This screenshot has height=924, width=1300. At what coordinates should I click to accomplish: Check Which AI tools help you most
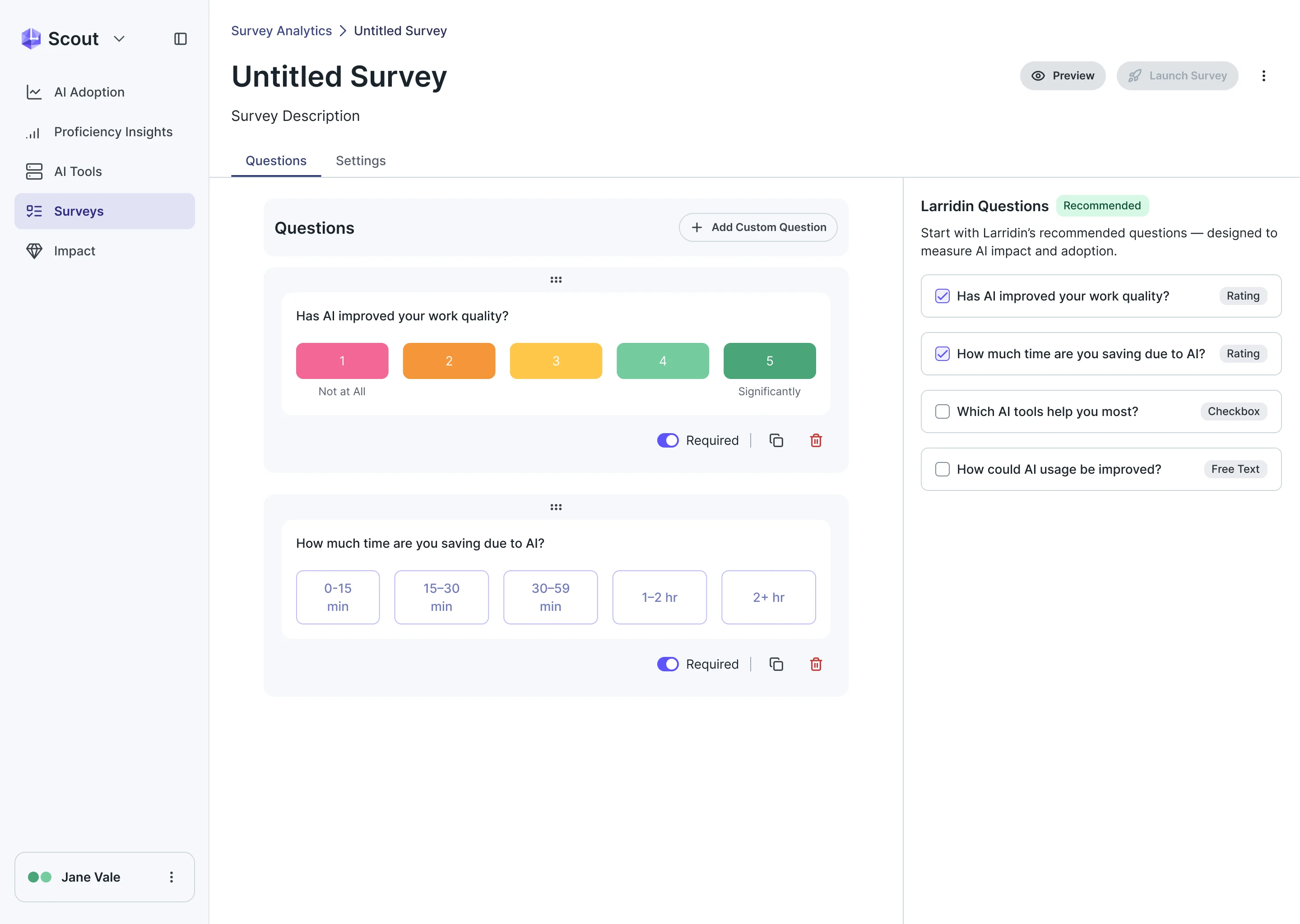coord(942,411)
